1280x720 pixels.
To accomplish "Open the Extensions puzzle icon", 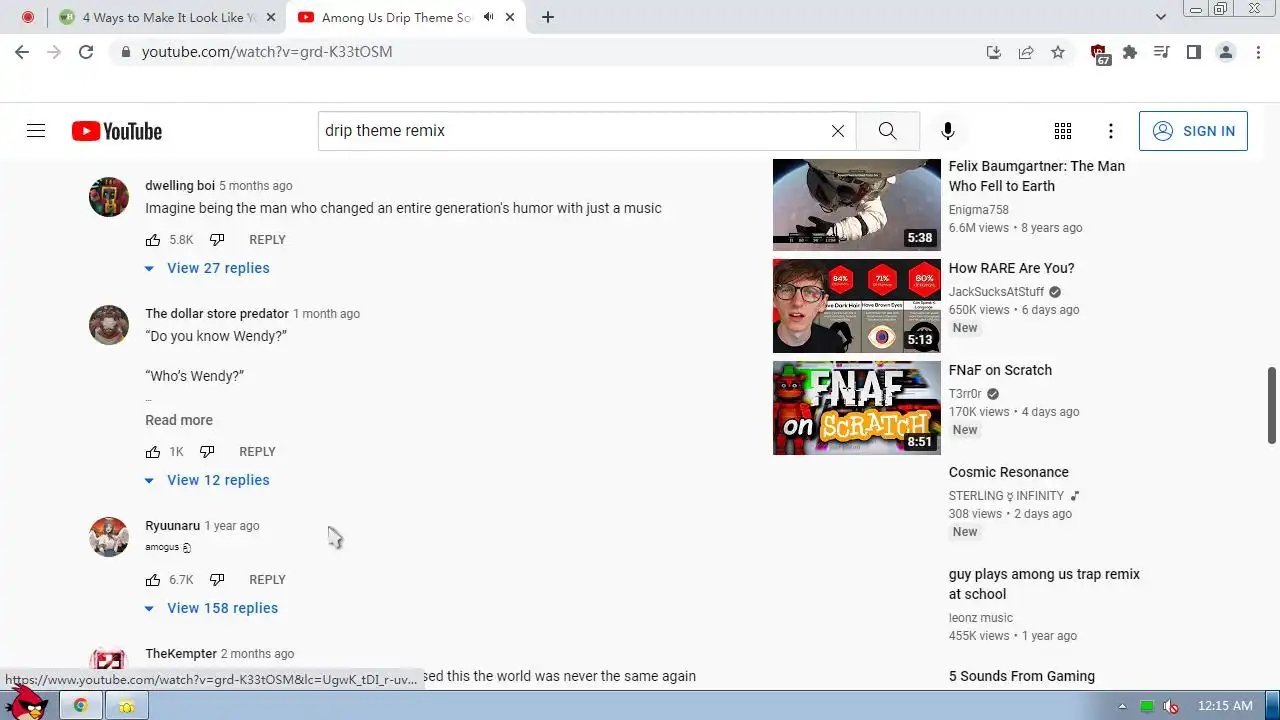I will [1130, 52].
